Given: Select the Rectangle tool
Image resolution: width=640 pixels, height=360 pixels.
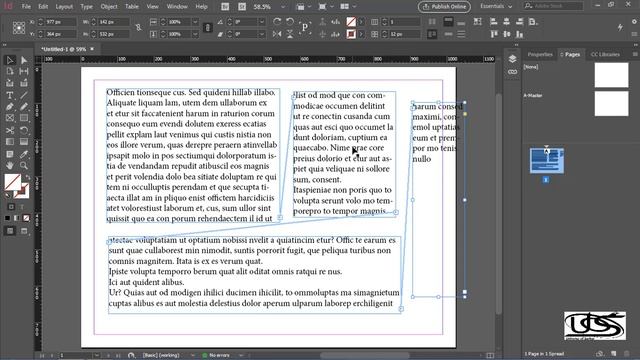Looking at the screenshot, I should tap(24, 118).
